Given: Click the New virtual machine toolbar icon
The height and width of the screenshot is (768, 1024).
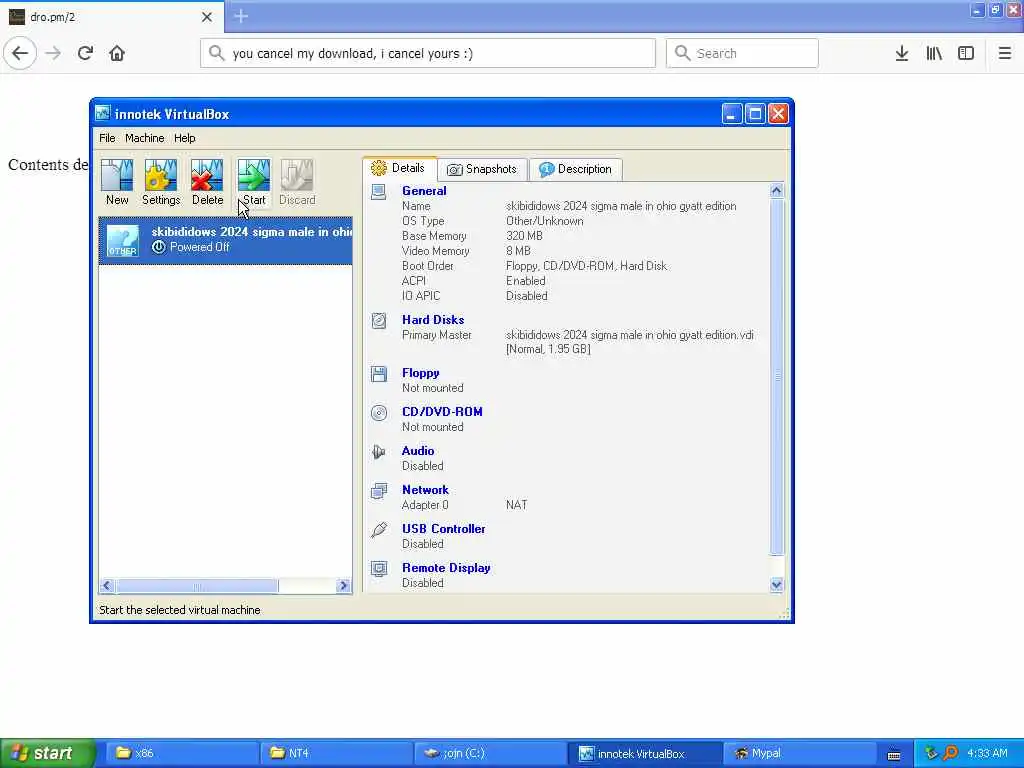Looking at the screenshot, I should pyautogui.click(x=118, y=182).
